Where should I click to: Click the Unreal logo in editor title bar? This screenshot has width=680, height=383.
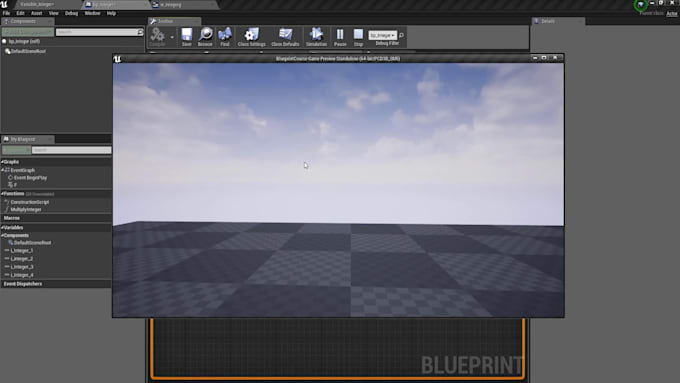4,4
